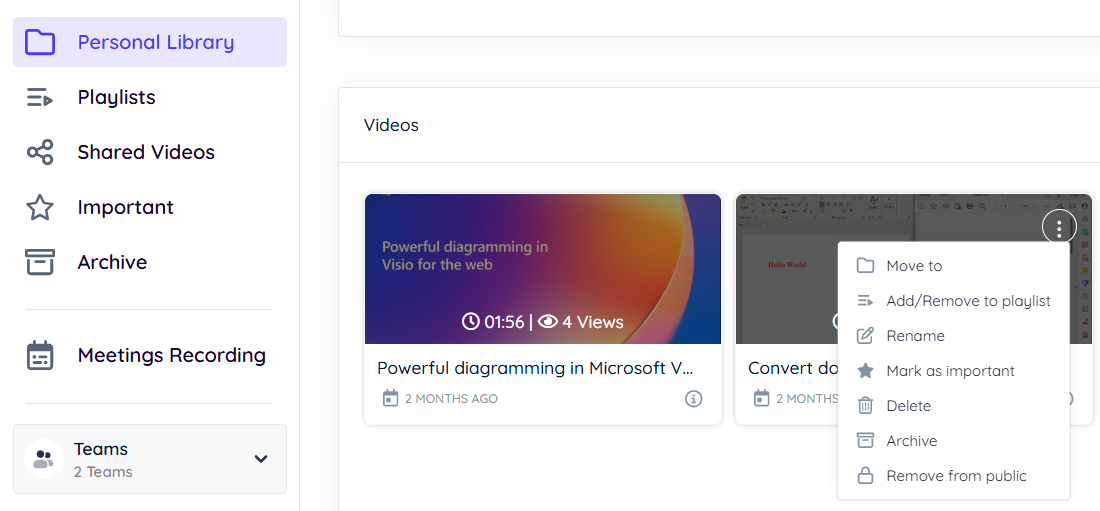This screenshot has width=1100, height=511.
Task: Select Mark as important option
Action: coord(954,371)
